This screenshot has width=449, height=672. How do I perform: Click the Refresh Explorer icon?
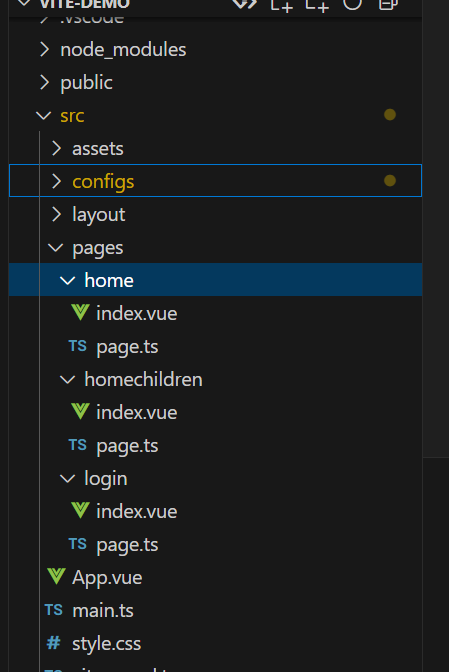tap(352, 3)
